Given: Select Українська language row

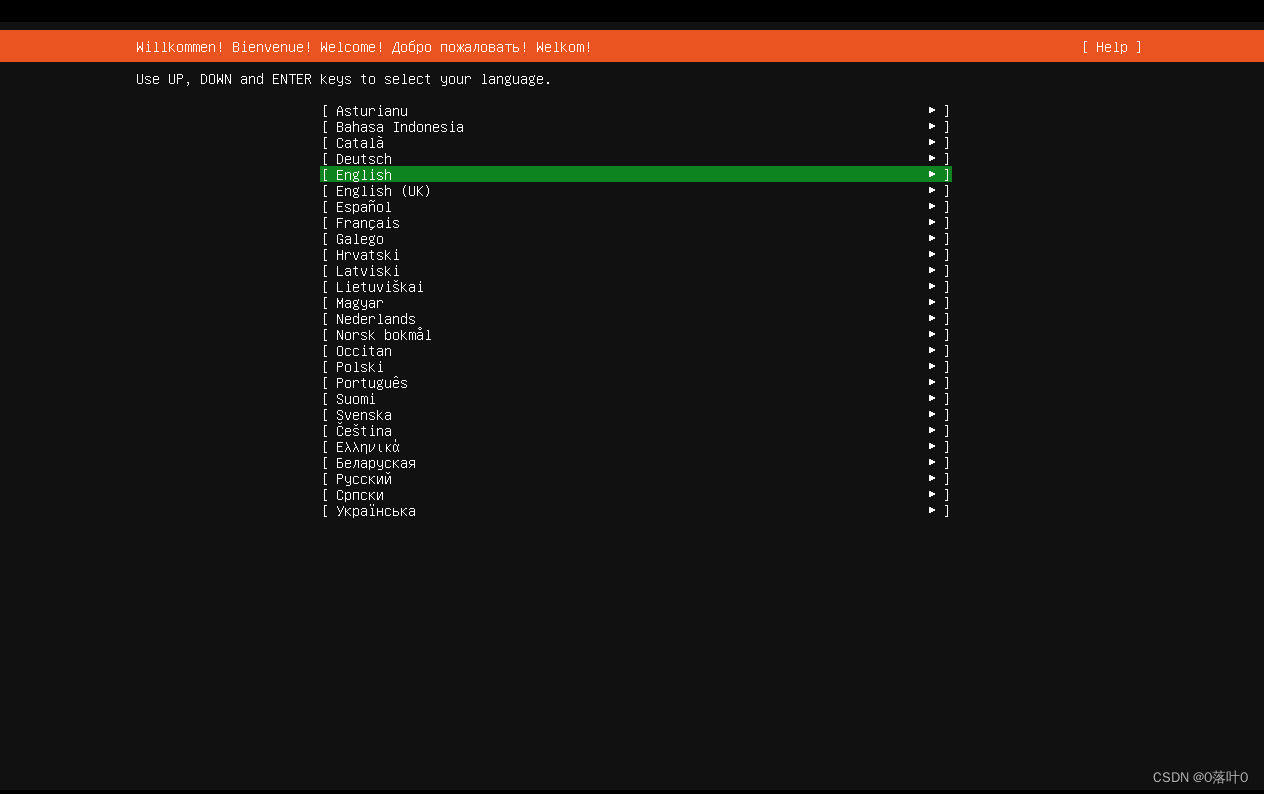Looking at the screenshot, I should 635,511.
